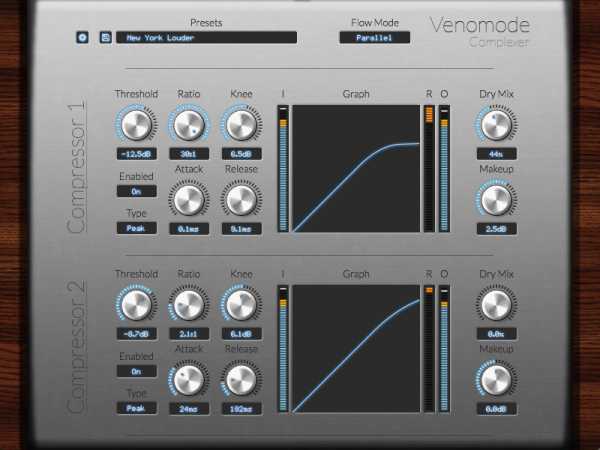This screenshot has width=600, height=450.
Task: Click the Compressor 1 Ratio knob
Action: (x=189, y=125)
